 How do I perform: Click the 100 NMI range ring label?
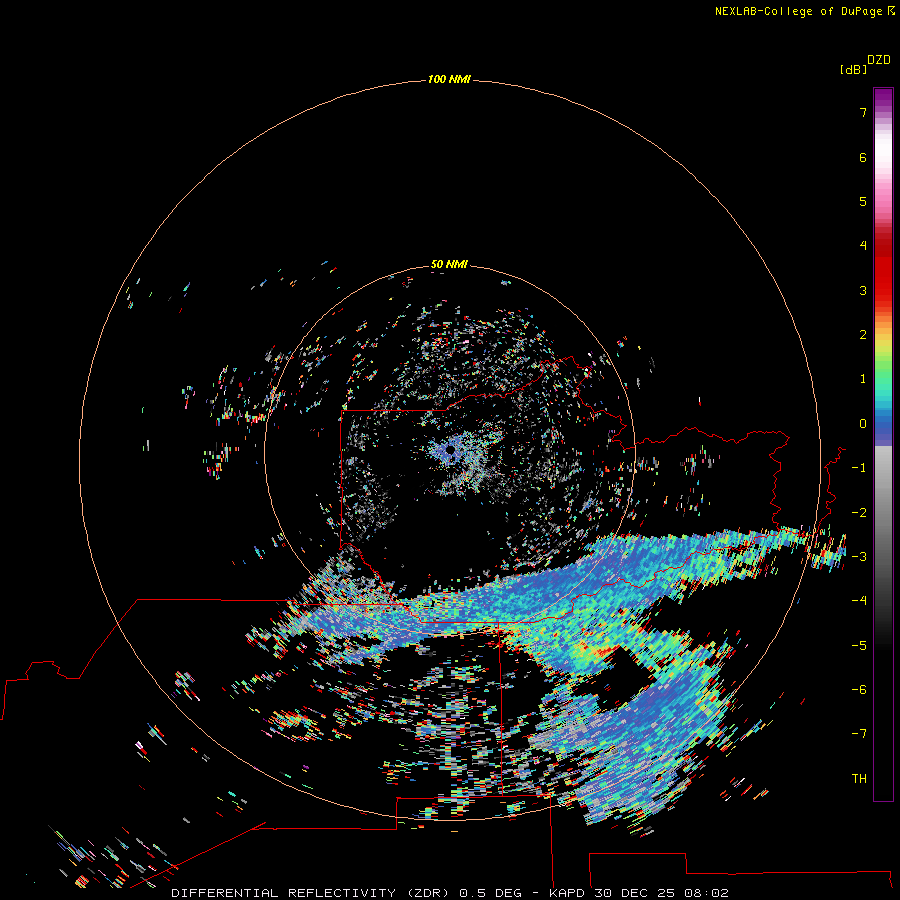pyautogui.click(x=449, y=79)
